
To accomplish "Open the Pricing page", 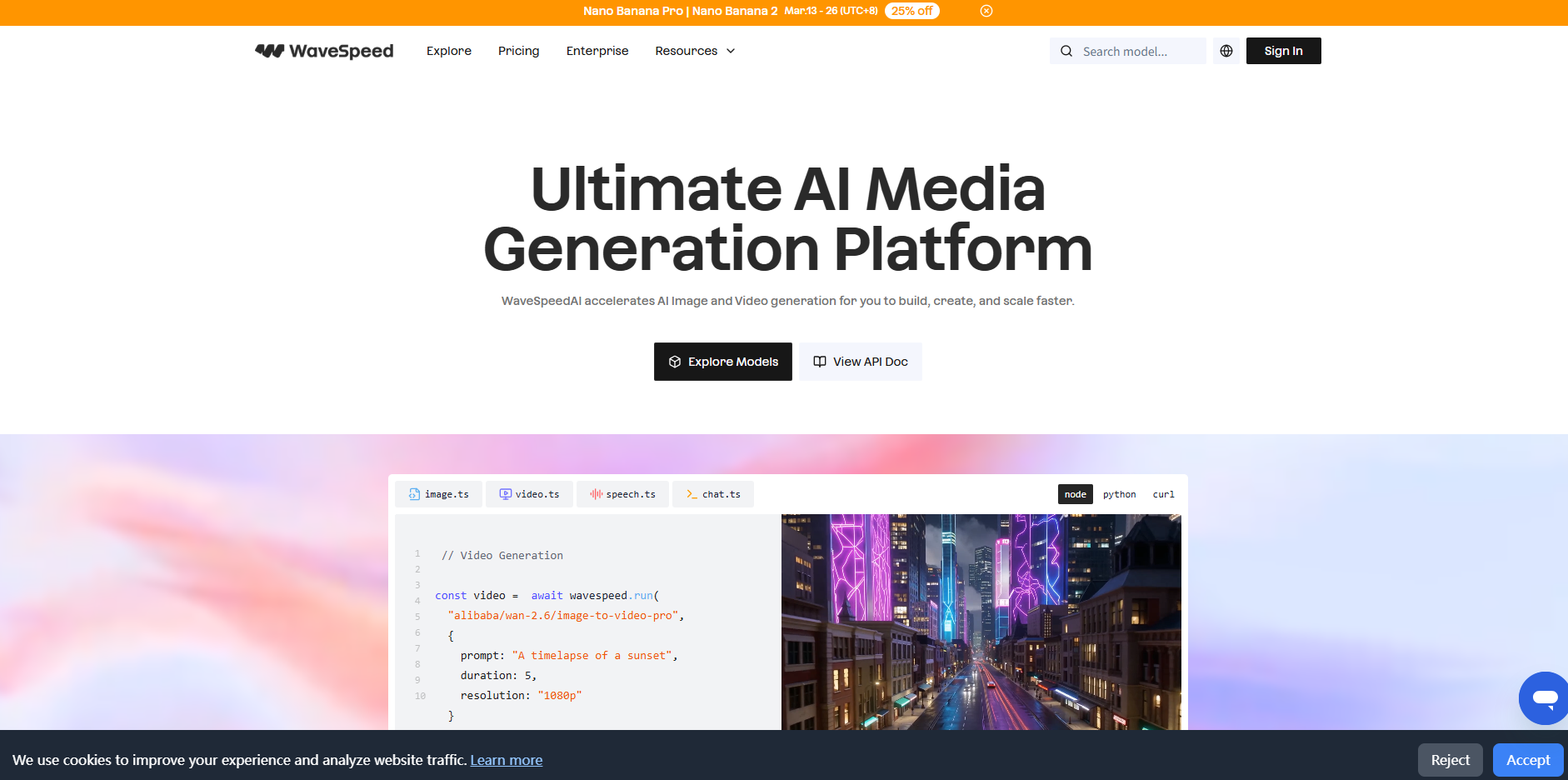I will tap(518, 51).
